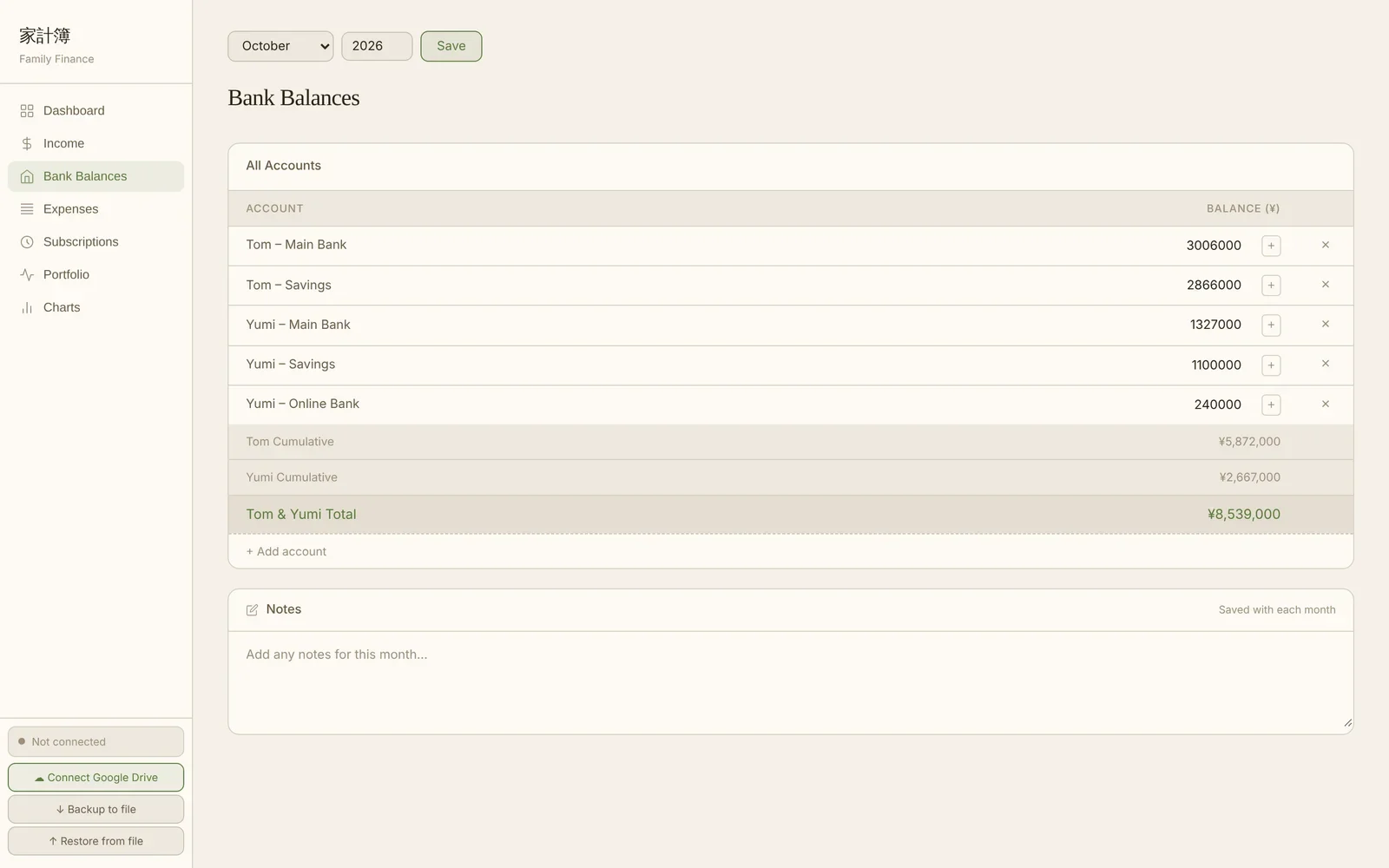Click the 2026 year input field
The width and height of the screenshot is (1389, 868).
377,46
